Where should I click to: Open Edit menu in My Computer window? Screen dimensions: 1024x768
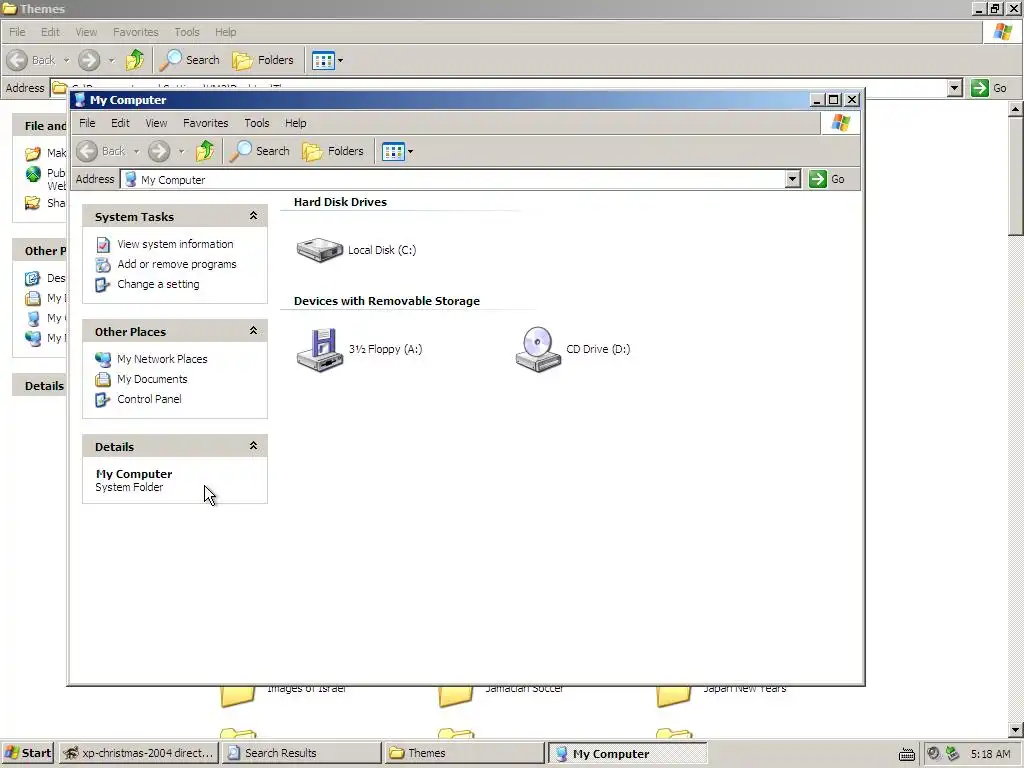[120, 123]
